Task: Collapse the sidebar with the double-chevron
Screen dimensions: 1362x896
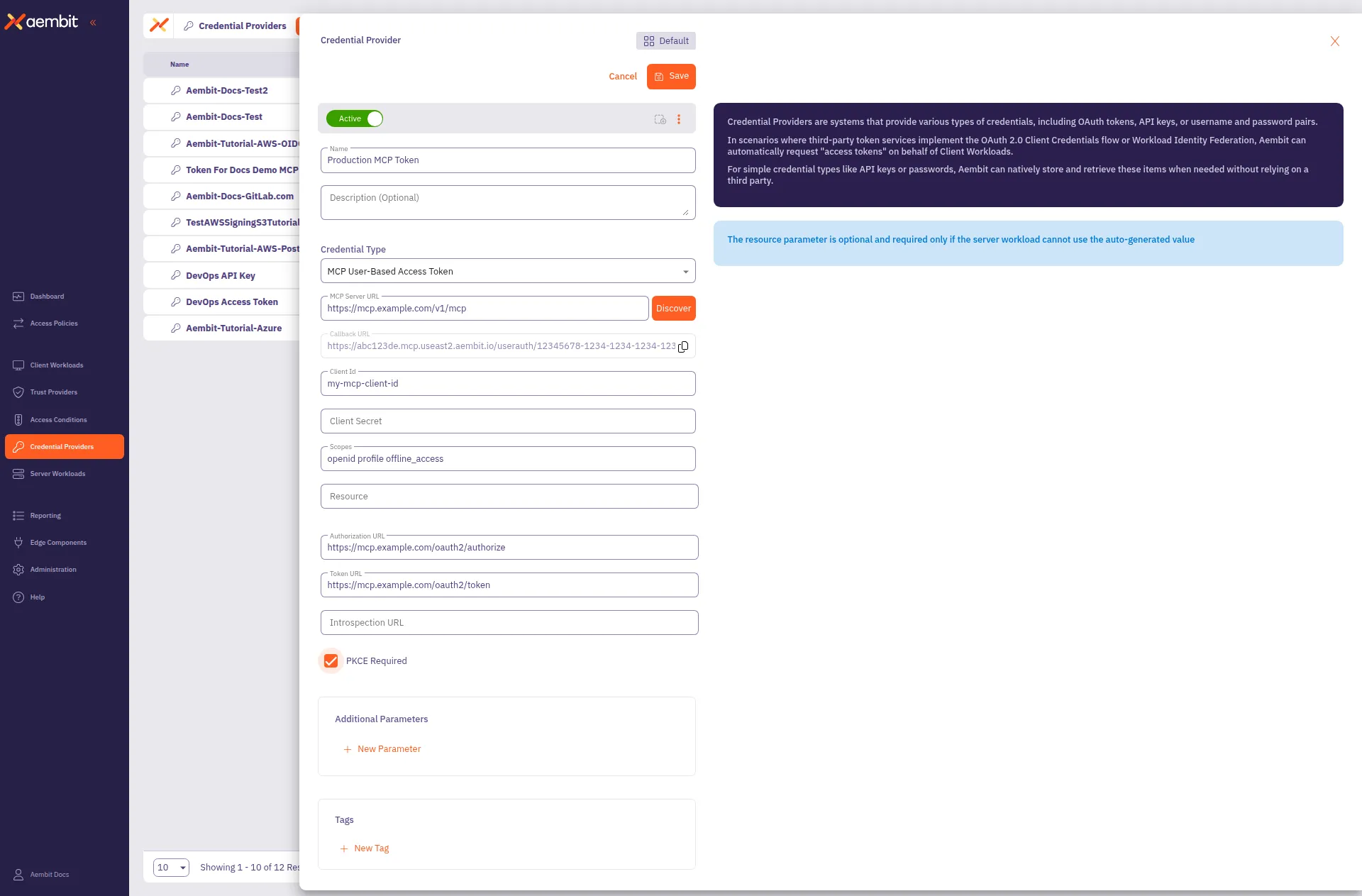Action: pyautogui.click(x=93, y=22)
